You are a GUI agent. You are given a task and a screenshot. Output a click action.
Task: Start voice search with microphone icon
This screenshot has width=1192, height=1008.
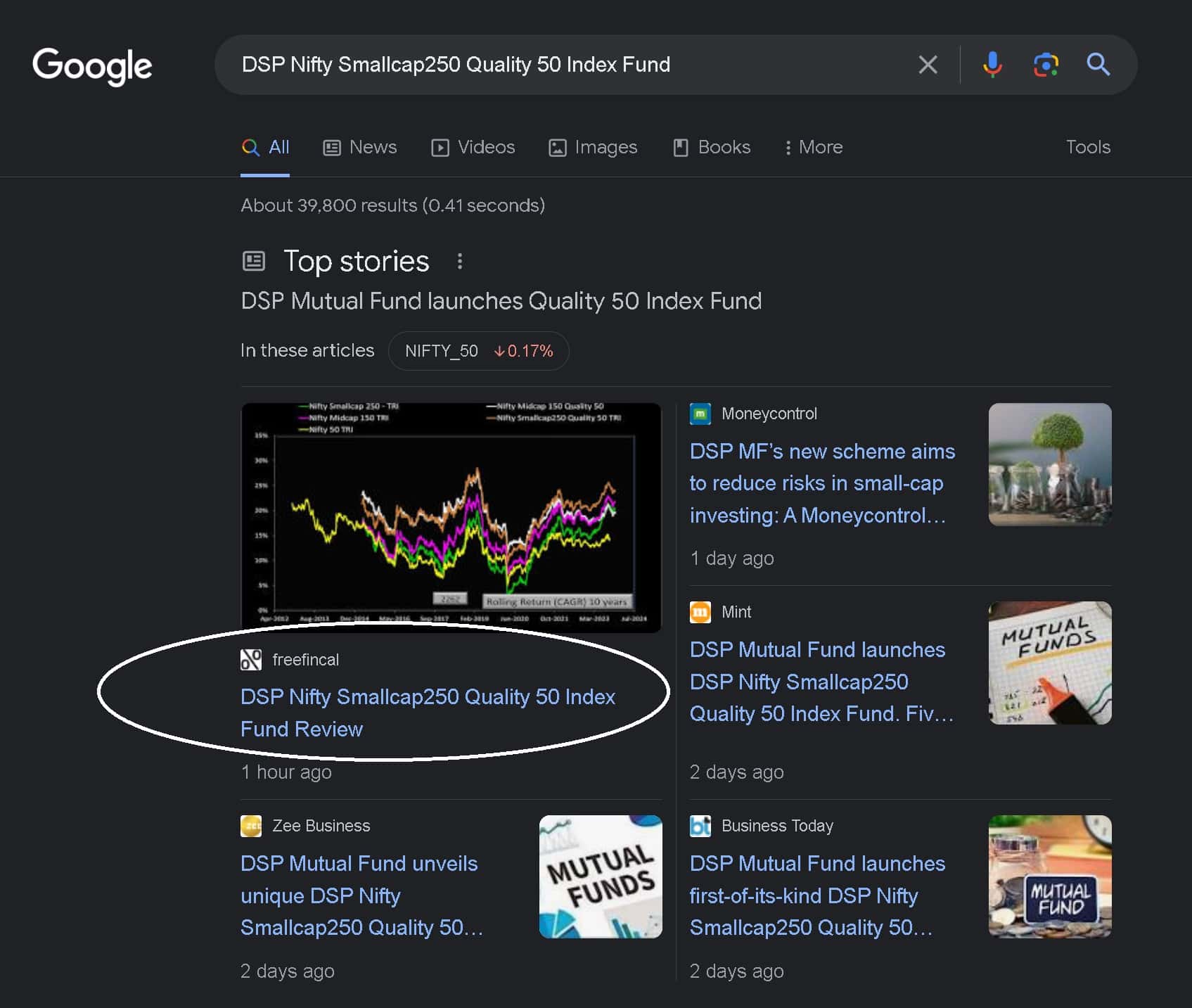tap(992, 65)
